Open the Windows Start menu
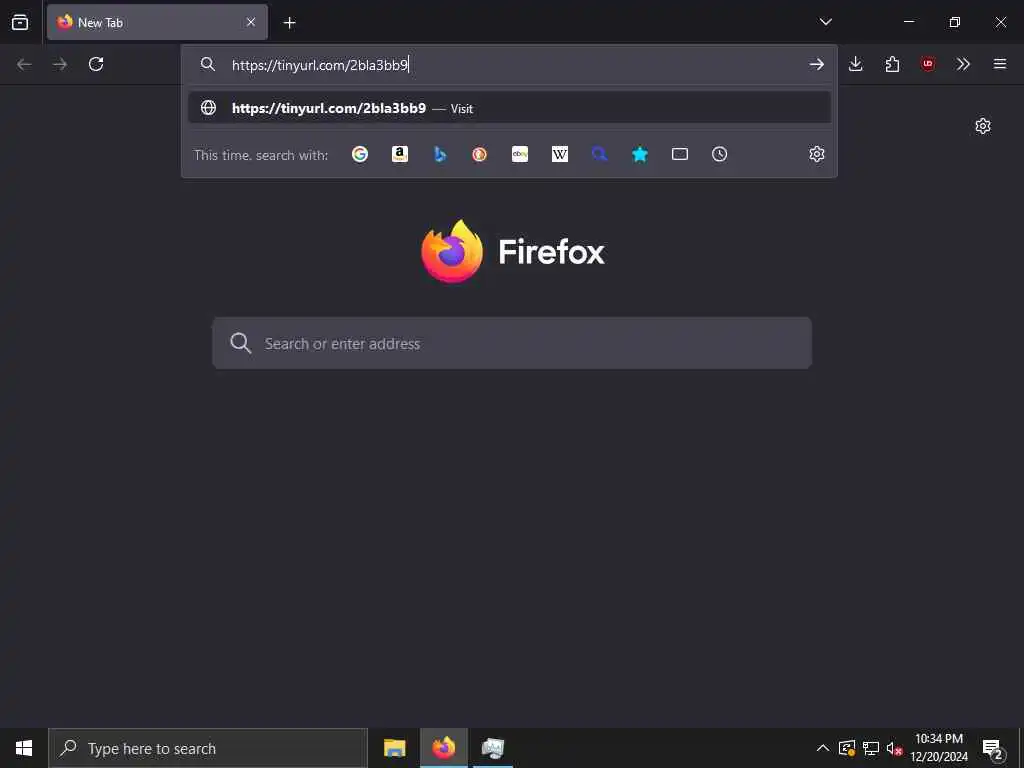 point(24,748)
